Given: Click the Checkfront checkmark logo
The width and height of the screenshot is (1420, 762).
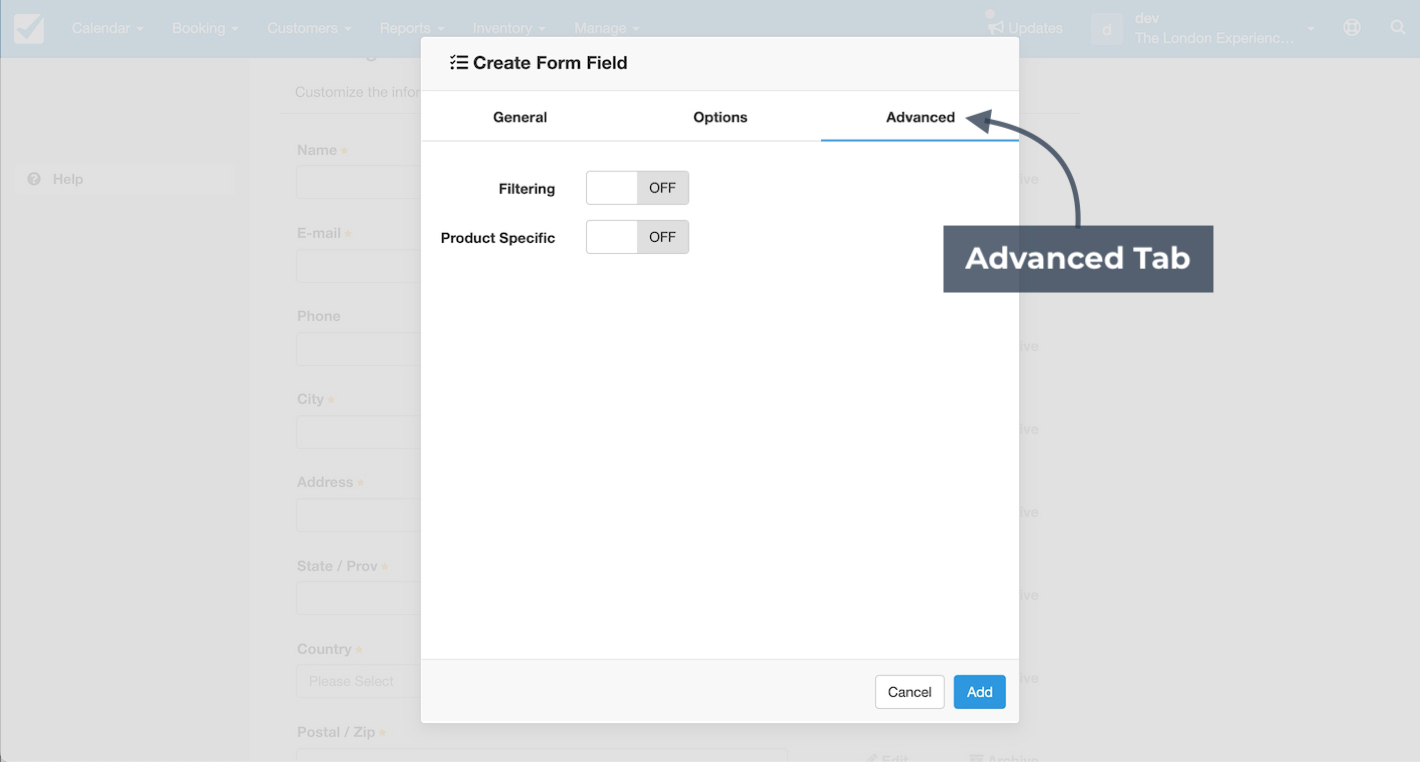Looking at the screenshot, I should (28, 28).
